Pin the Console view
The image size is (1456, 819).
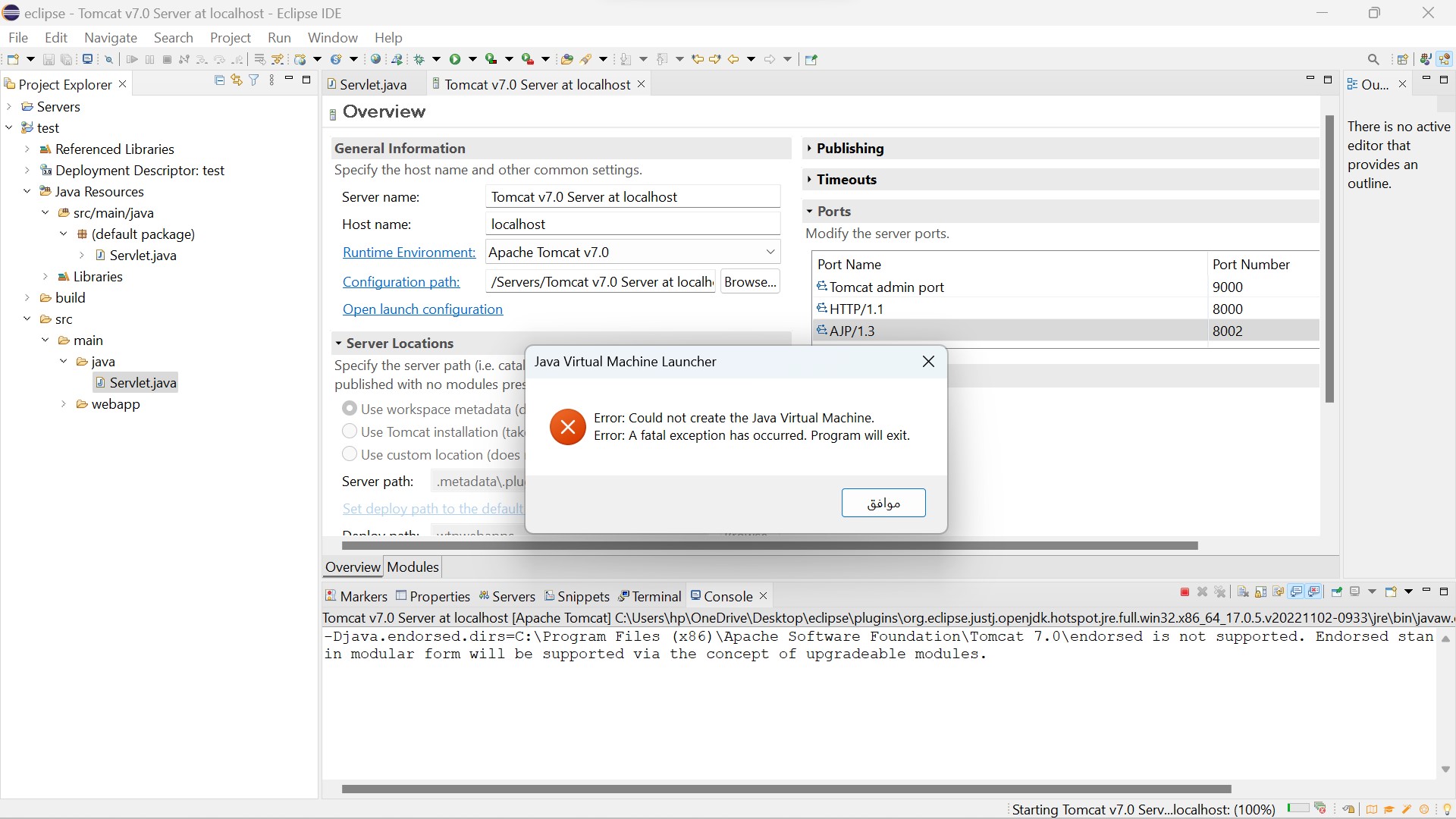click(1337, 592)
